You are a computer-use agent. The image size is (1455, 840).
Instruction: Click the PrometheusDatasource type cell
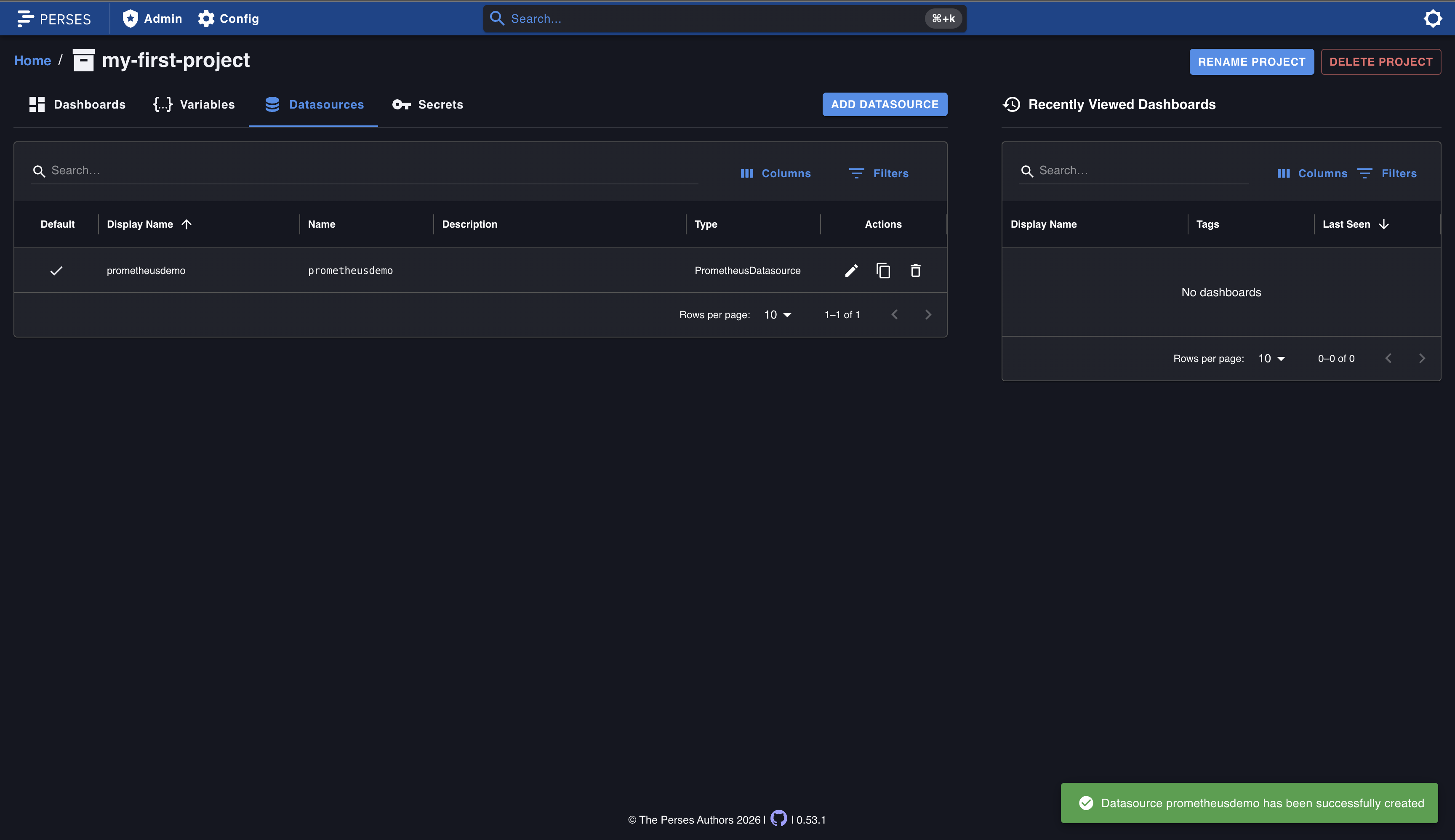pyautogui.click(x=747, y=271)
